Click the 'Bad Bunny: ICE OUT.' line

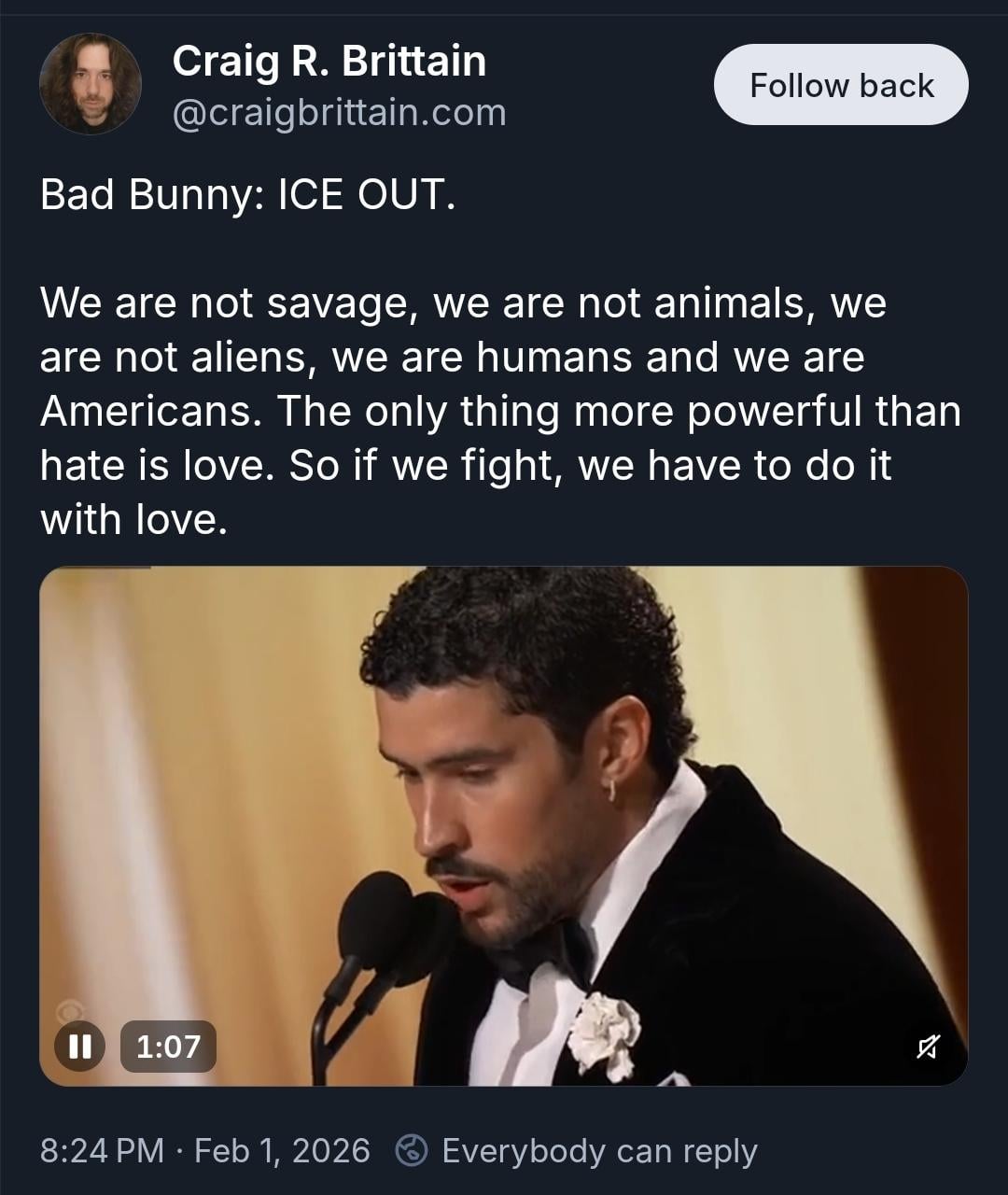coord(248,194)
